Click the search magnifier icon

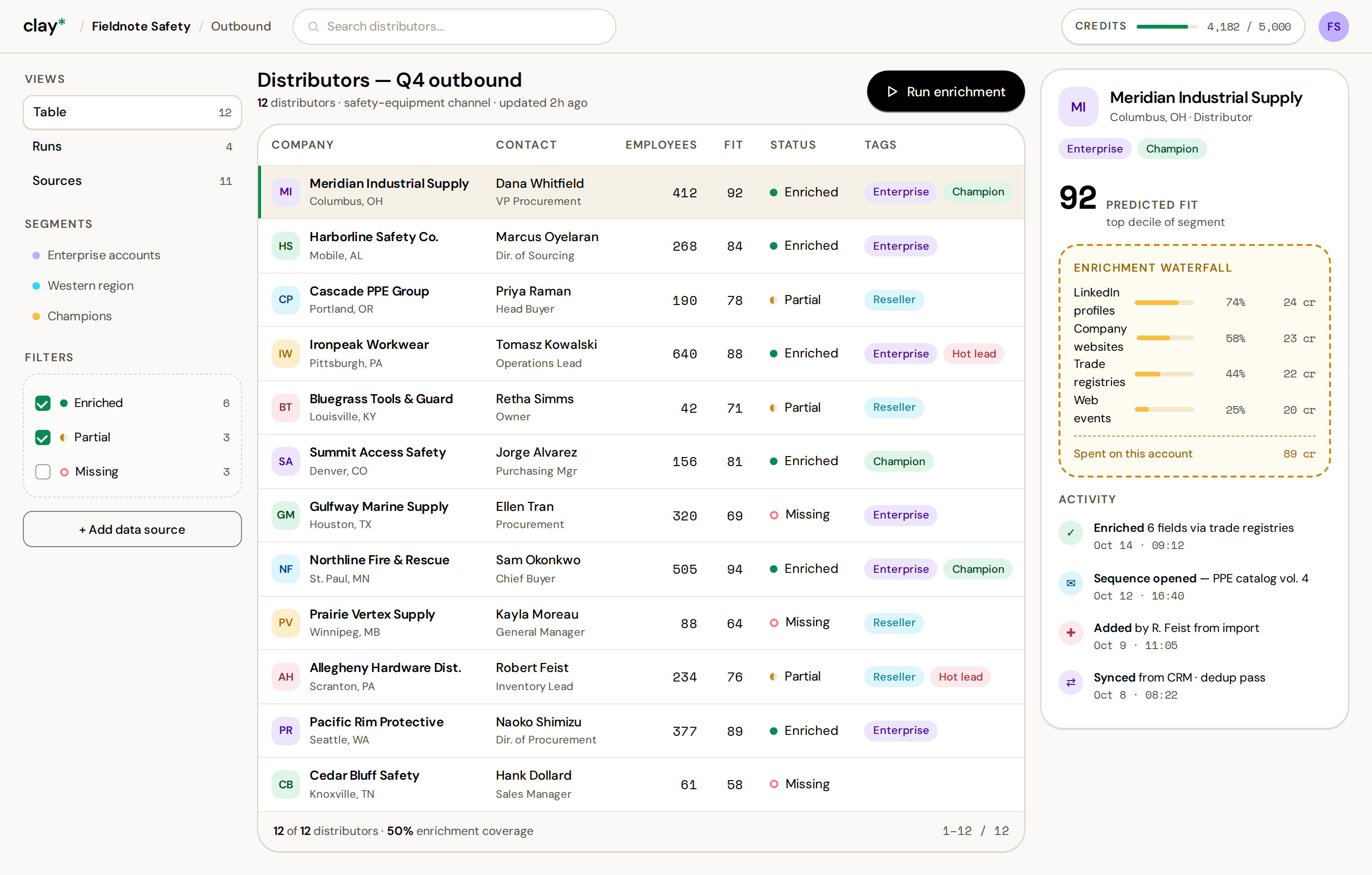click(313, 26)
